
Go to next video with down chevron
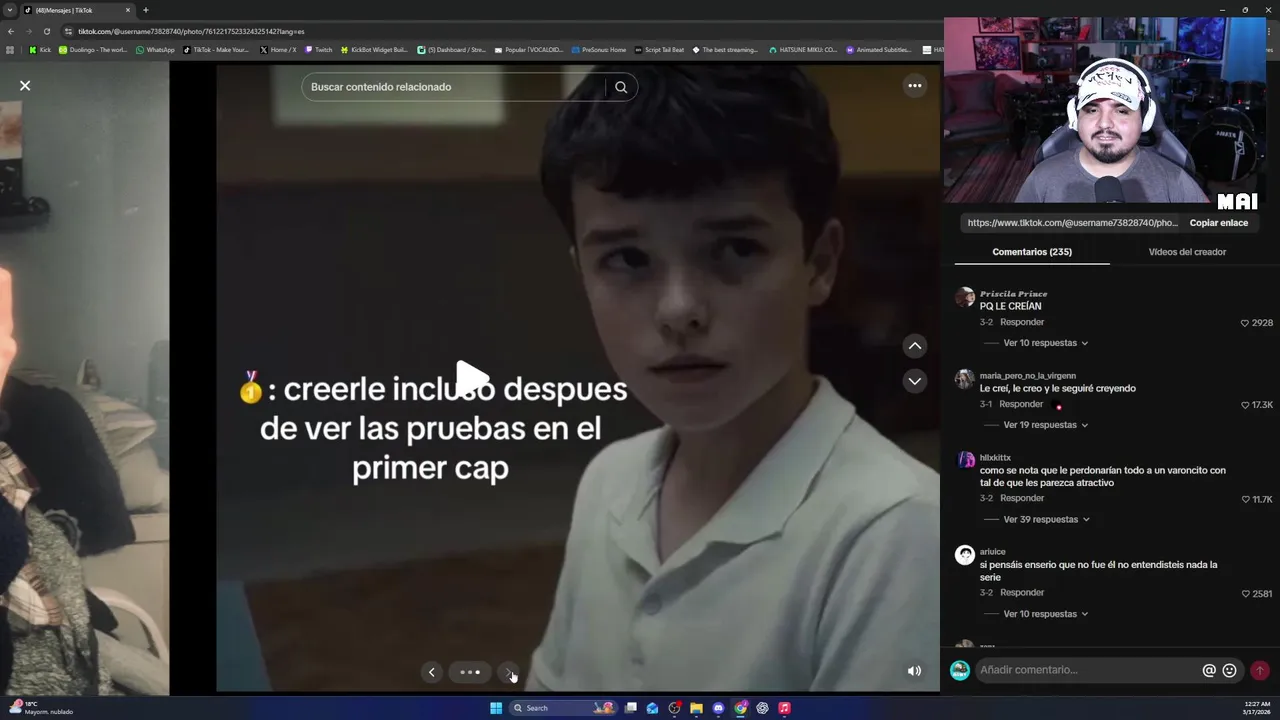(915, 381)
